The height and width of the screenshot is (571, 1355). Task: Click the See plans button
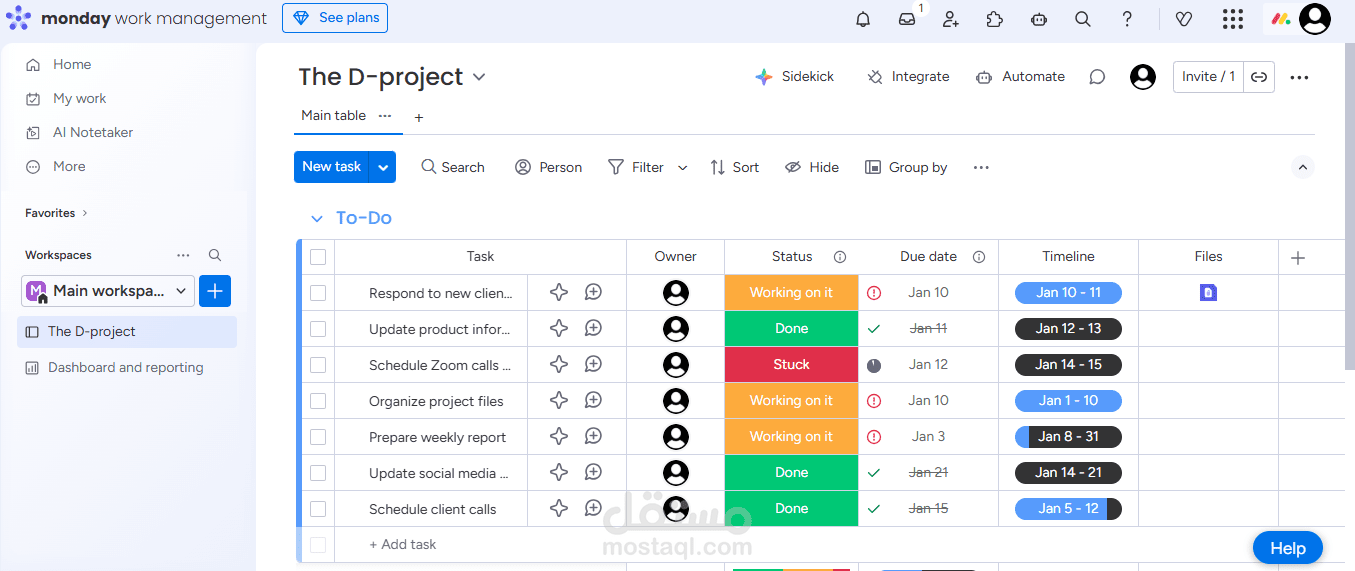(x=335, y=18)
